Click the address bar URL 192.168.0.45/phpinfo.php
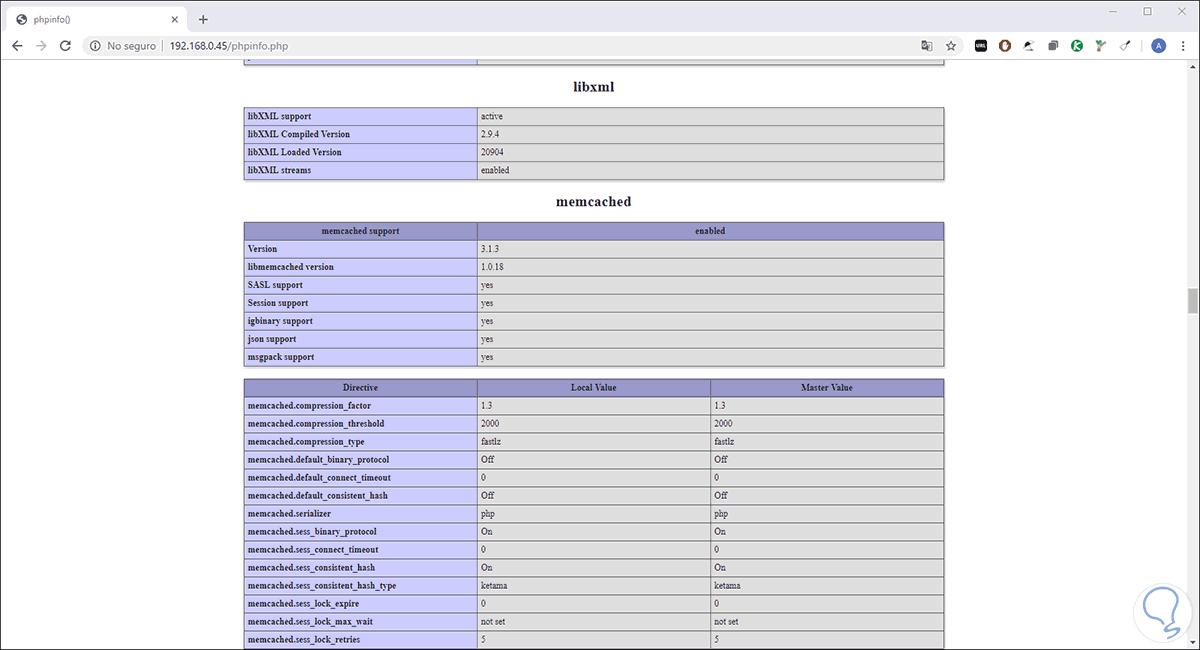The image size is (1200, 650). click(230, 46)
